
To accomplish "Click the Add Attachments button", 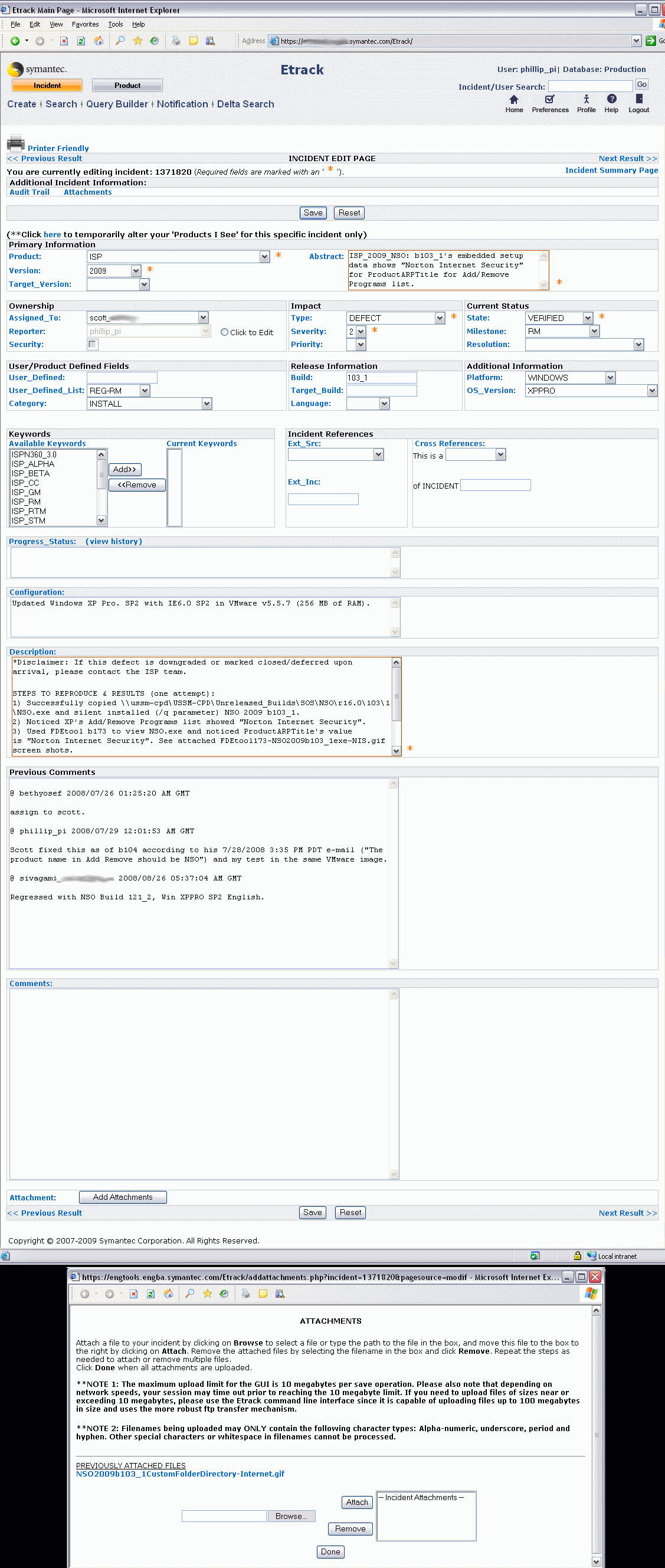I will (123, 1197).
